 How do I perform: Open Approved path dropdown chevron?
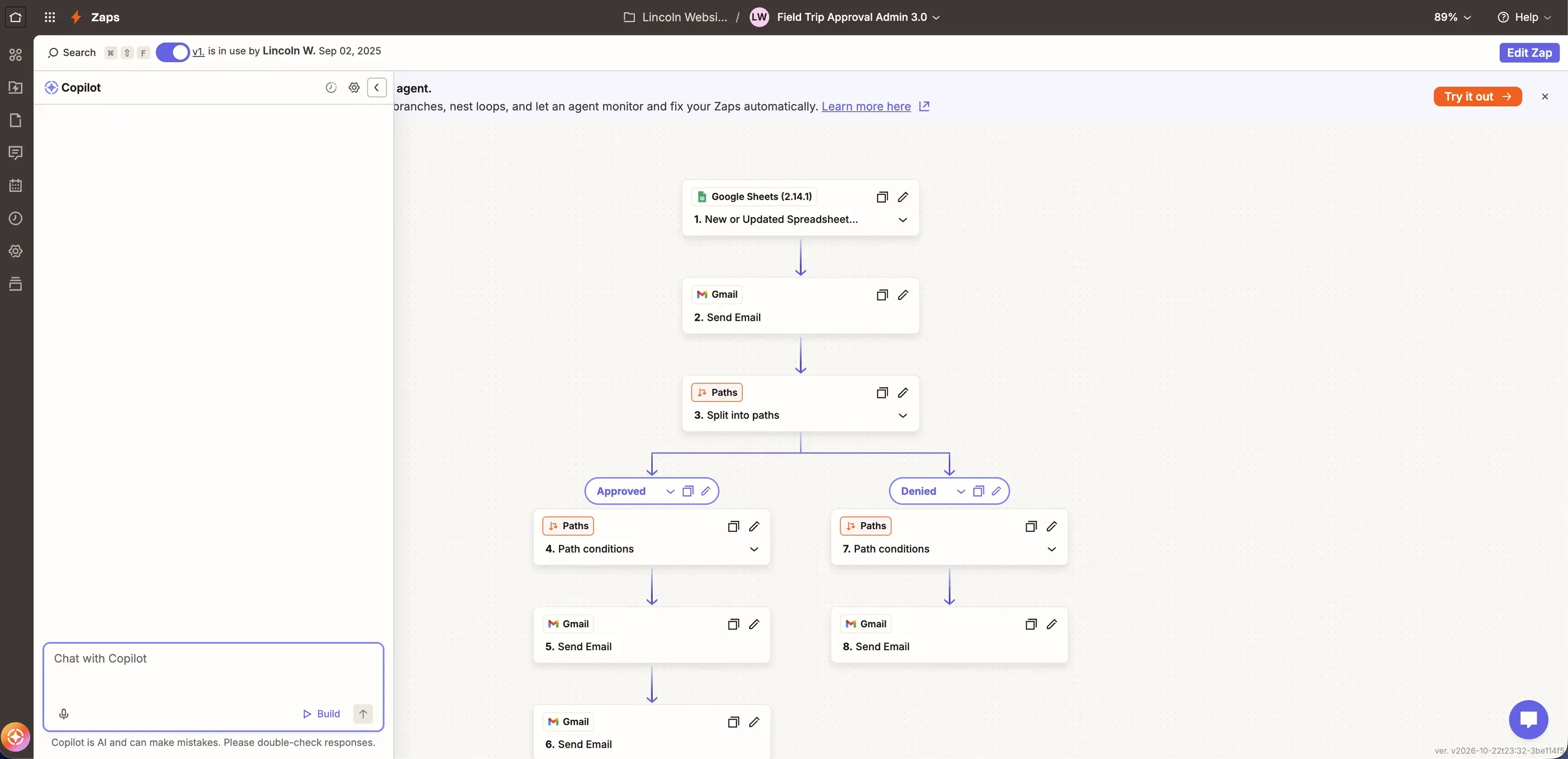[670, 491]
